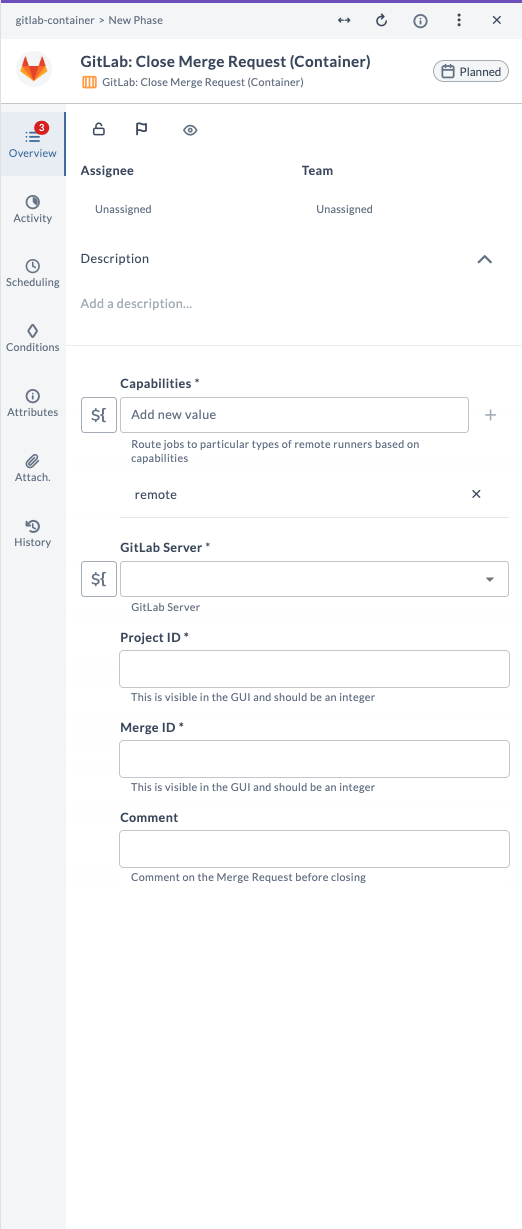Click Add a description text
Screen dimensions: 522x1229
(136, 303)
